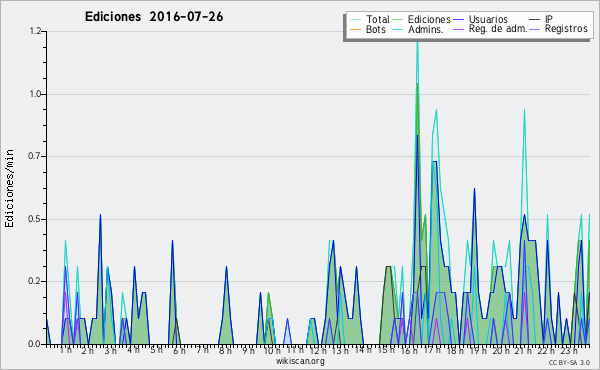Viewport: 600px width, 370px height.
Task: Click the 1 h axis label
Action: [65, 350]
